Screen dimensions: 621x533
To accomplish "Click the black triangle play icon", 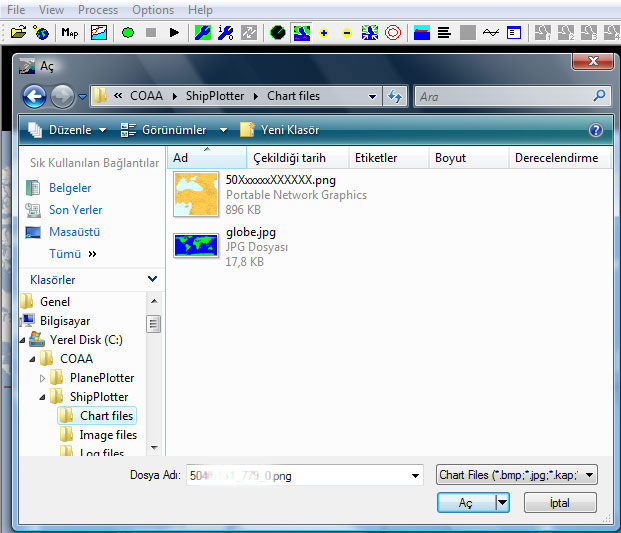I will [174, 32].
